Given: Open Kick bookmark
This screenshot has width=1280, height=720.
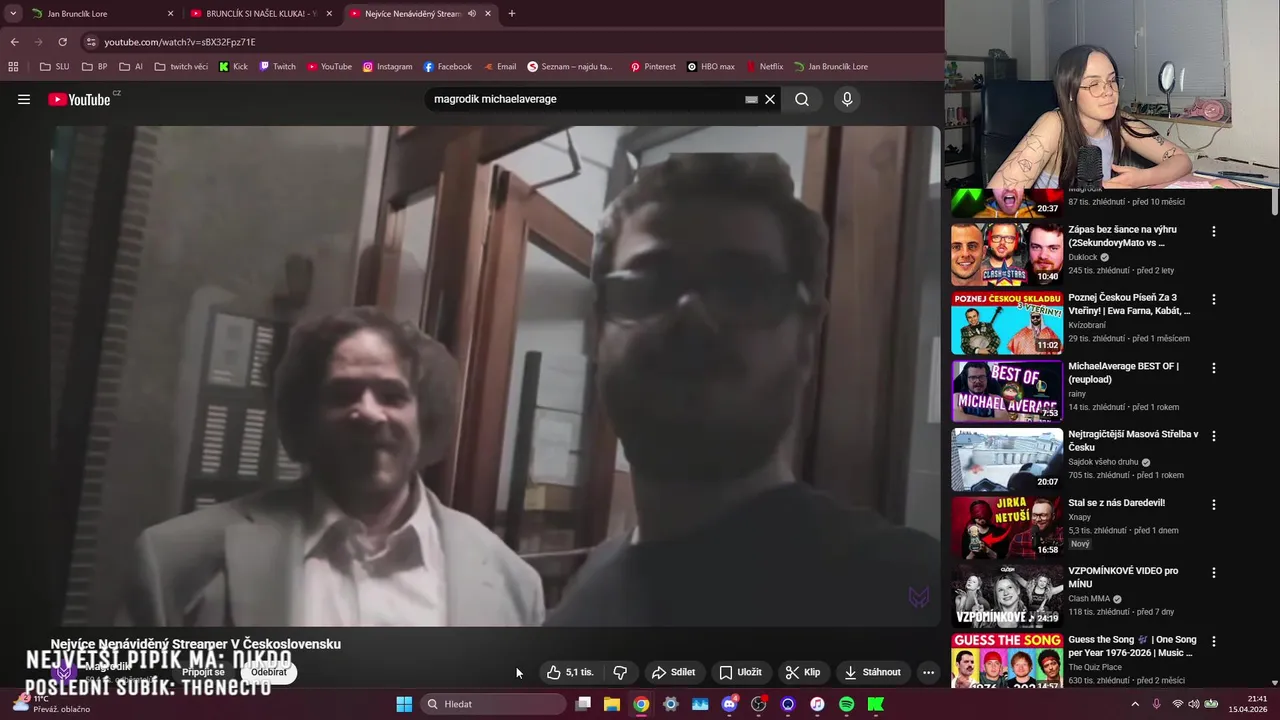Looking at the screenshot, I should click(233, 67).
